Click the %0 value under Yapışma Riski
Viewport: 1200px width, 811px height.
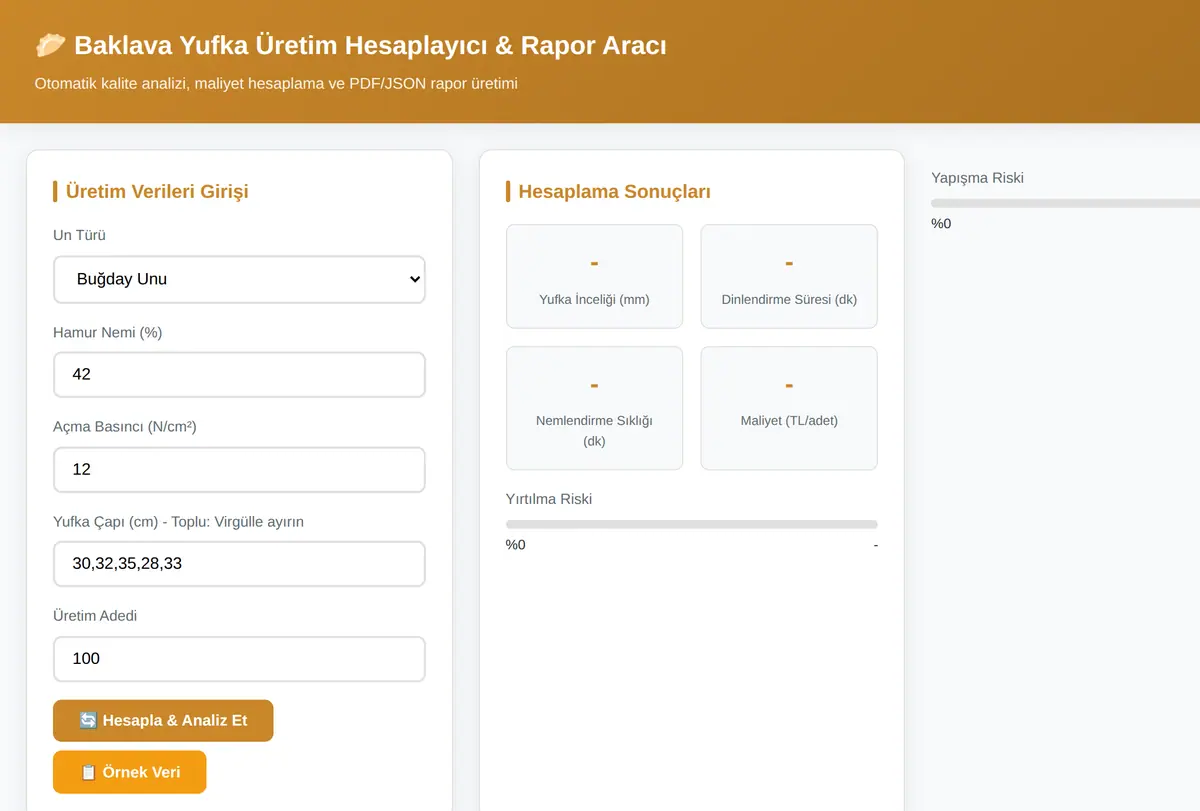tap(941, 224)
